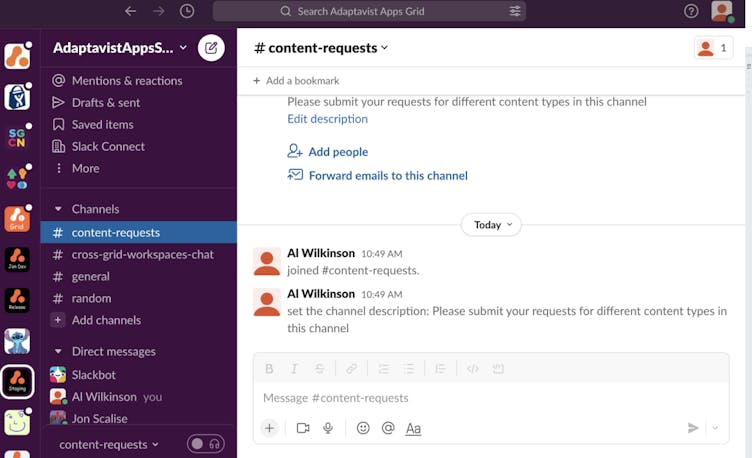Apply italic formatting in composer
This screenshot has width=752, height=458.
pyautogui.click(x=294, y=368)
